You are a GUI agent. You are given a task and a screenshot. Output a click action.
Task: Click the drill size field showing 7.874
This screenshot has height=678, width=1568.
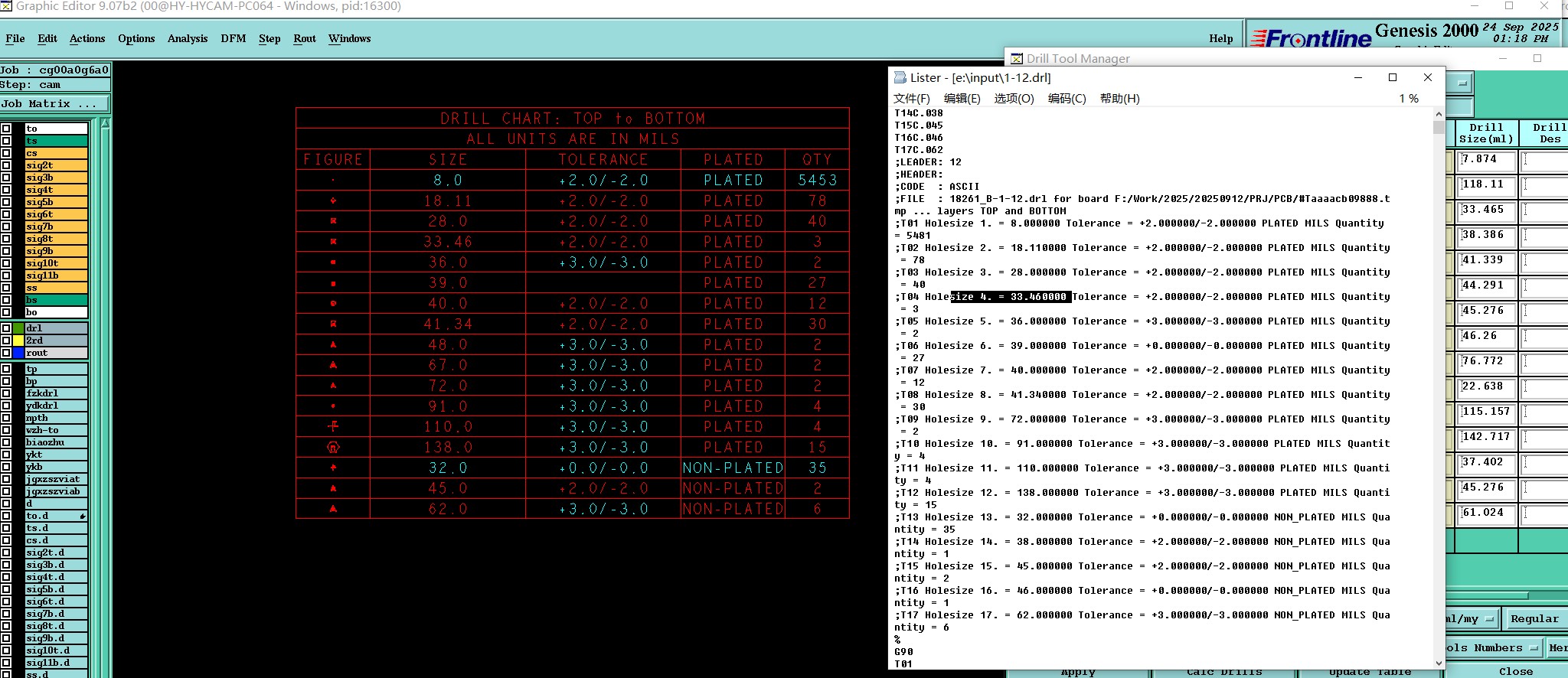pos(1487,160)
